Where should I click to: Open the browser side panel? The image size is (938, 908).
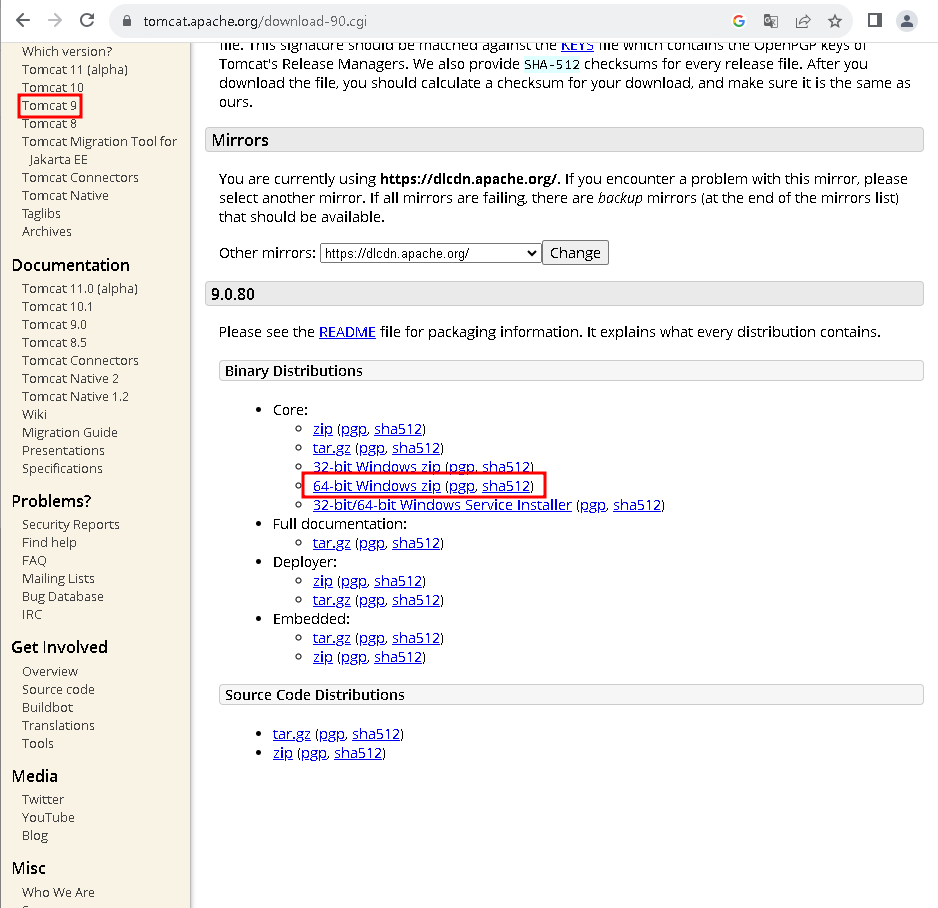click(875, 21)
